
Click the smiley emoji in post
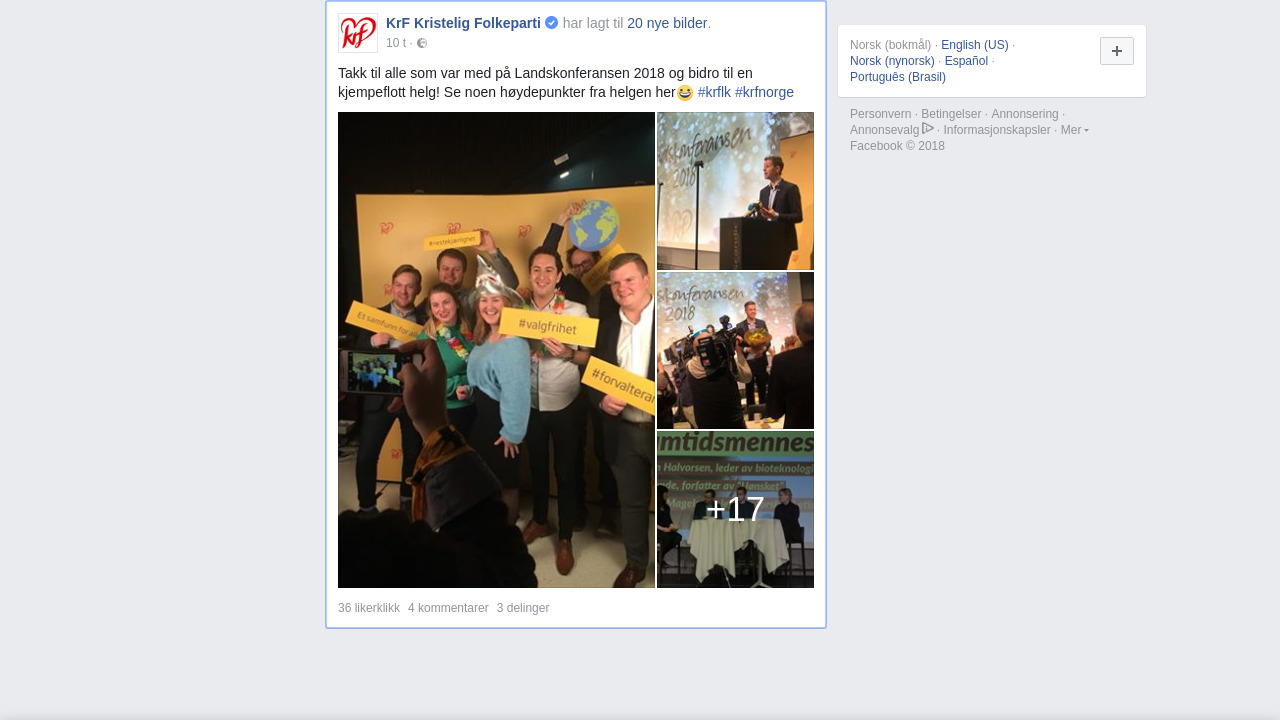tap(685, 93)
